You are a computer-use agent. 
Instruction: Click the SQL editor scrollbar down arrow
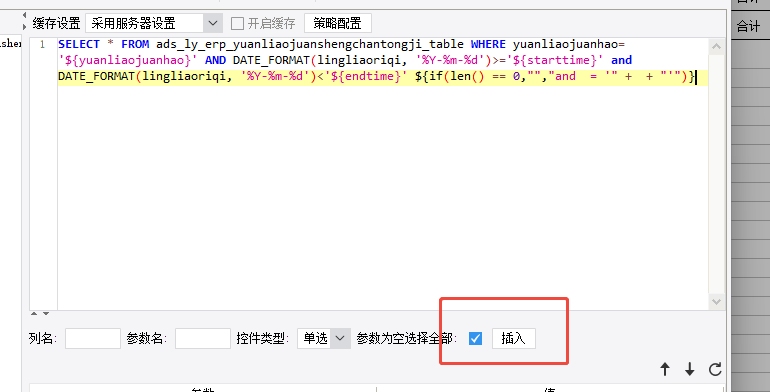coord(716,301)
